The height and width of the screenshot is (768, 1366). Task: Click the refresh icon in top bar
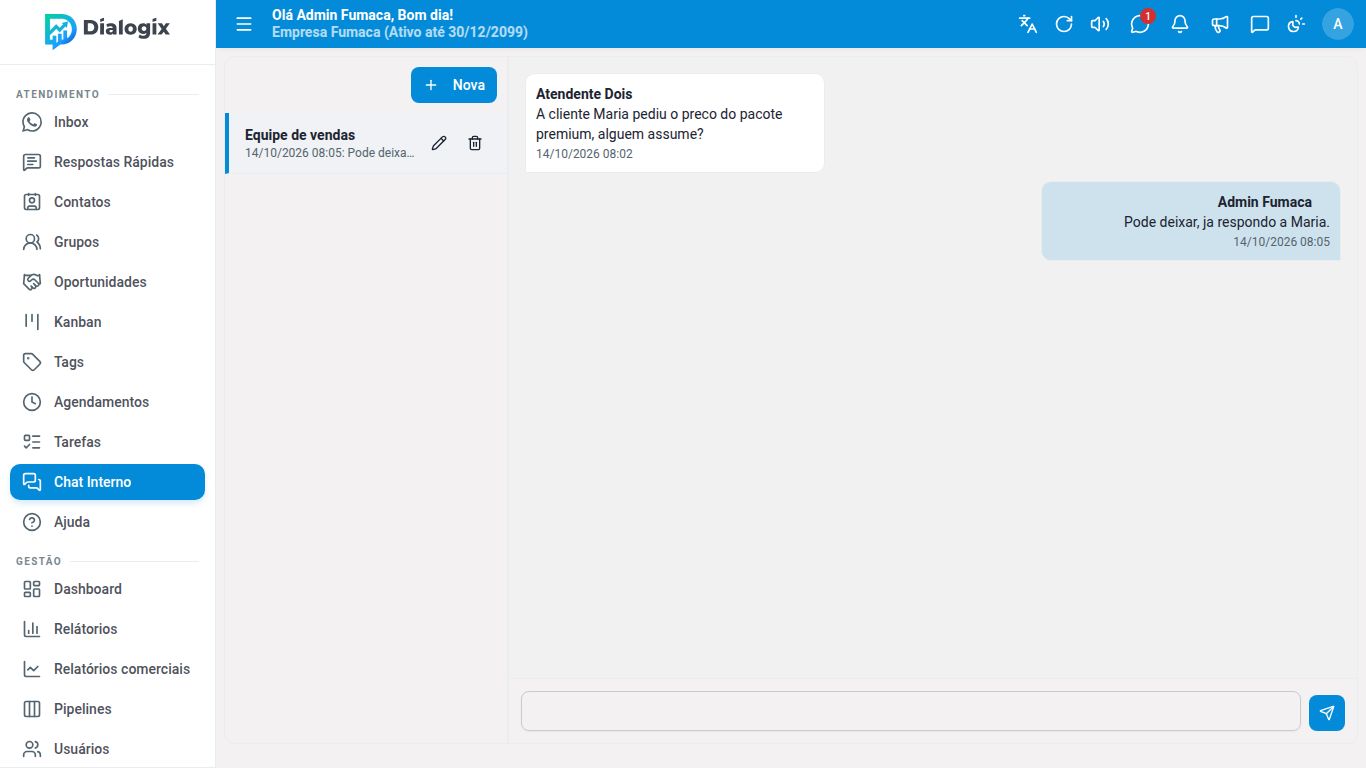coord(1064,24)
